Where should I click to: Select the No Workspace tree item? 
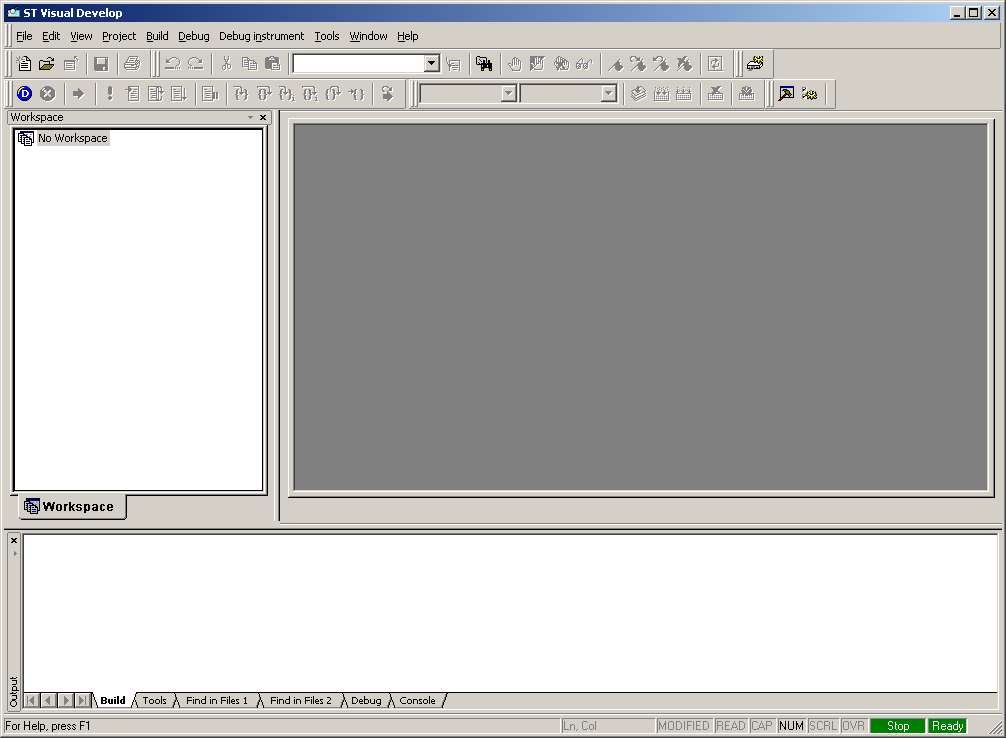point(72,138)
